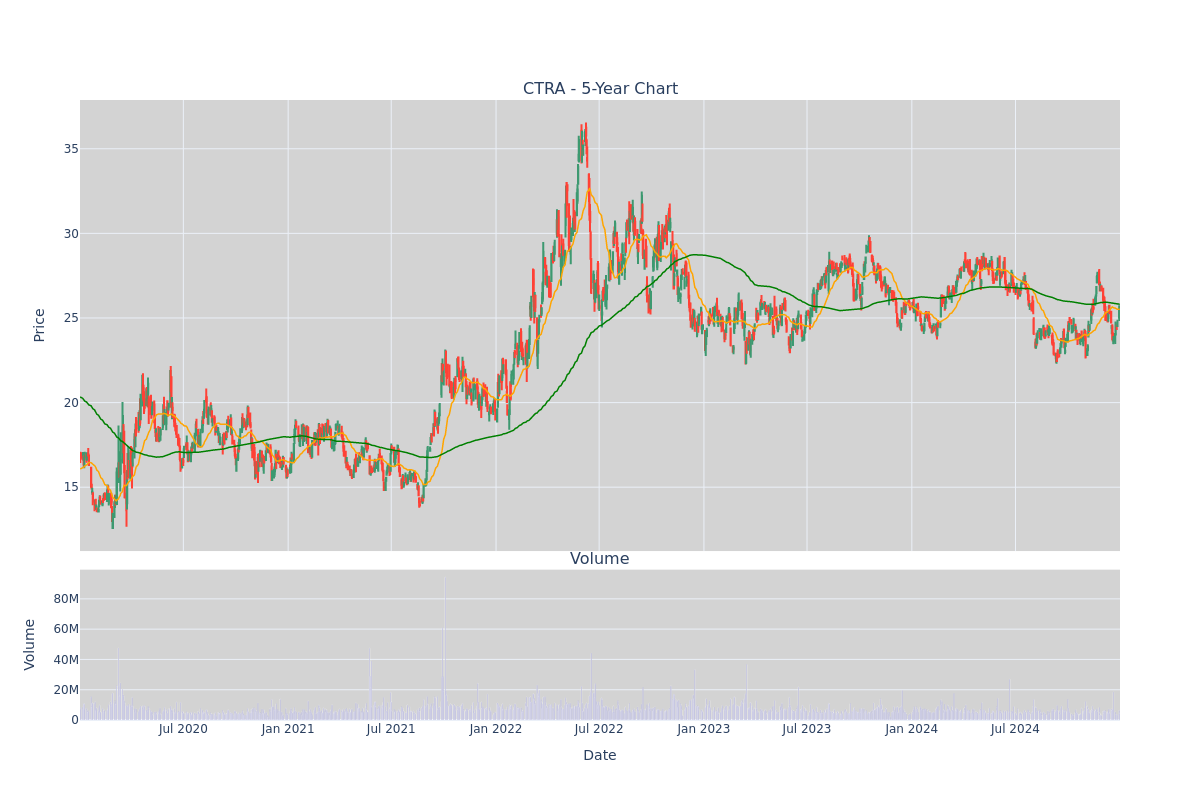The width and height of the screenshot is (1200, 800).
Task: Click the tallest volume spike bar
Action: coord(444,648)
